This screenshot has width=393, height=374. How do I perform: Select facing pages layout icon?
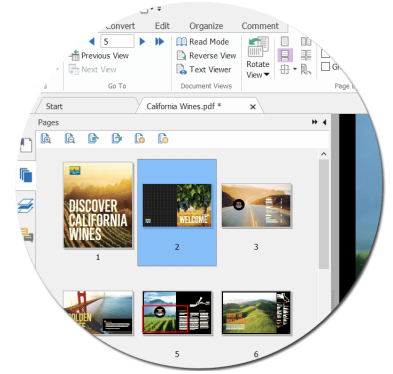pos(306,41)
